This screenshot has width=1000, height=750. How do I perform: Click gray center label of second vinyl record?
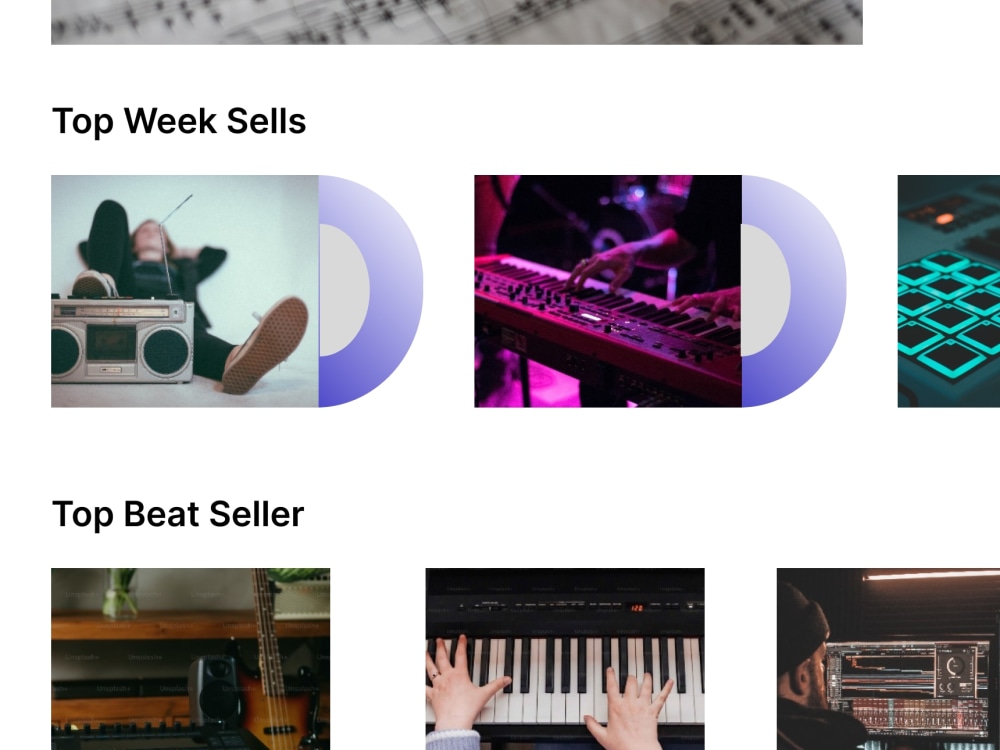[x=766, y=290]
